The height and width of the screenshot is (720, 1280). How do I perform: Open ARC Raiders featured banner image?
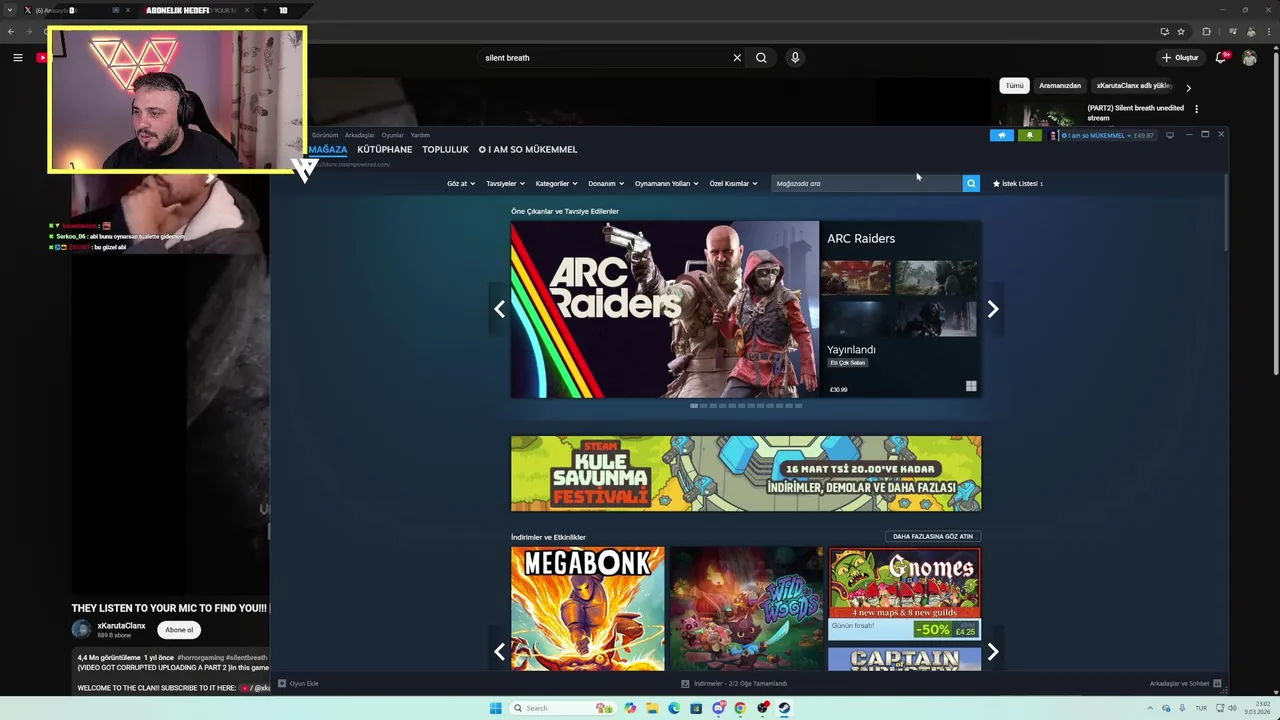coord(665,309)
